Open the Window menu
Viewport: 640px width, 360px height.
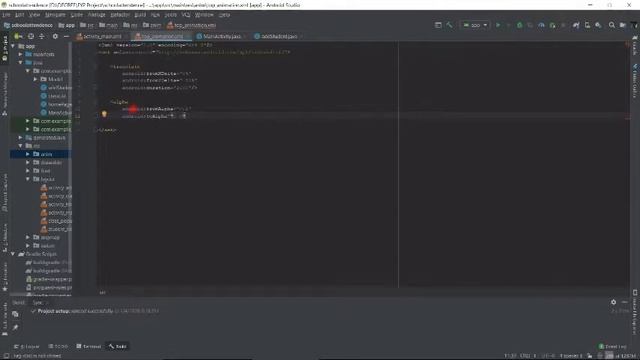pos(204,15)
